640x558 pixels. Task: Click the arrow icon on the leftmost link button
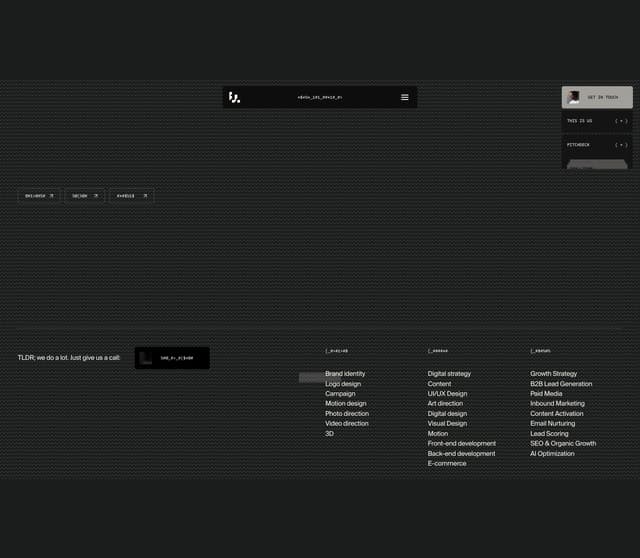click(x=51, y=196)
